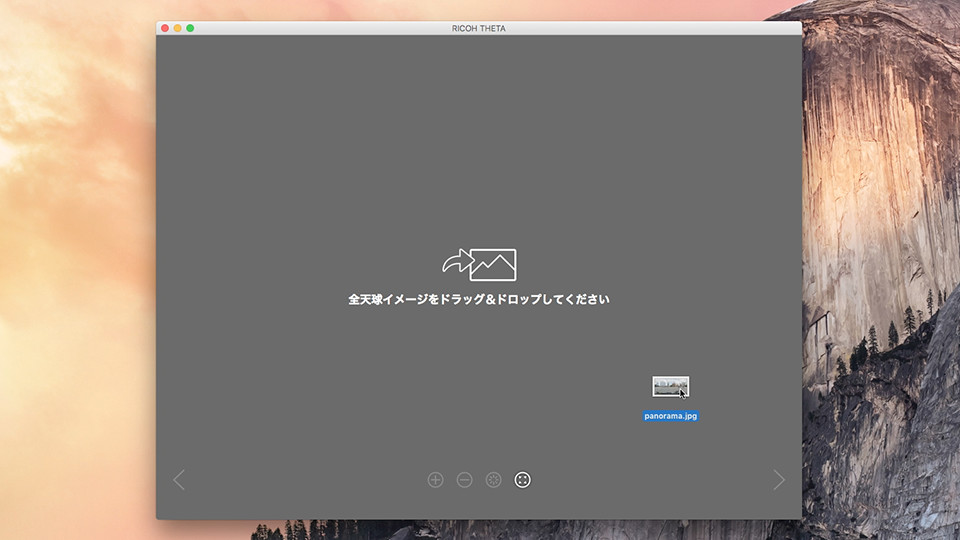960x540 pixels.
Task: Go to next image with right arrow
Action: (779, 480)
